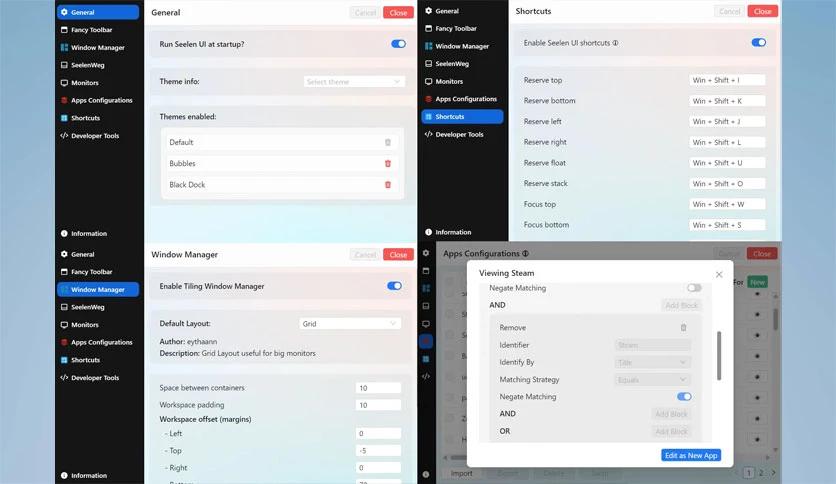Click Import button below the apps table
Image resolution: width=836 pixels, height=484 pixels.
[462, 473]
